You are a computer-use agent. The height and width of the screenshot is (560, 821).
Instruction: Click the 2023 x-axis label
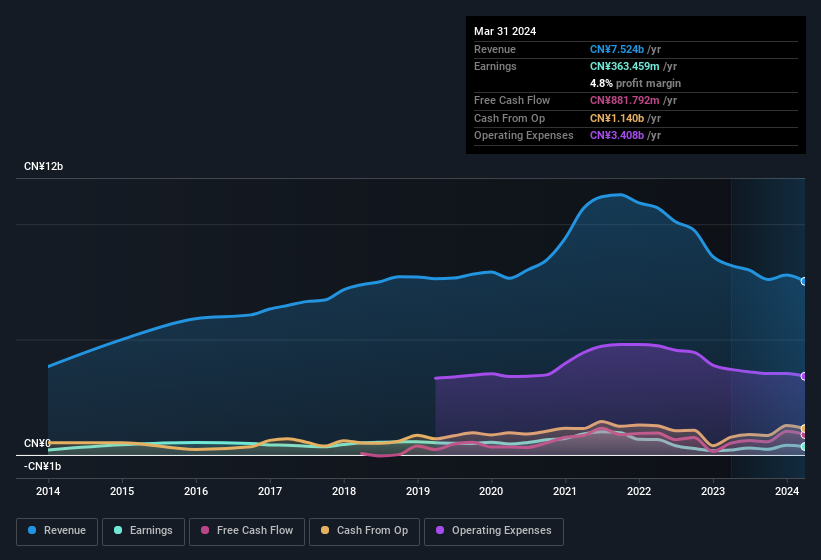[713, 491]
